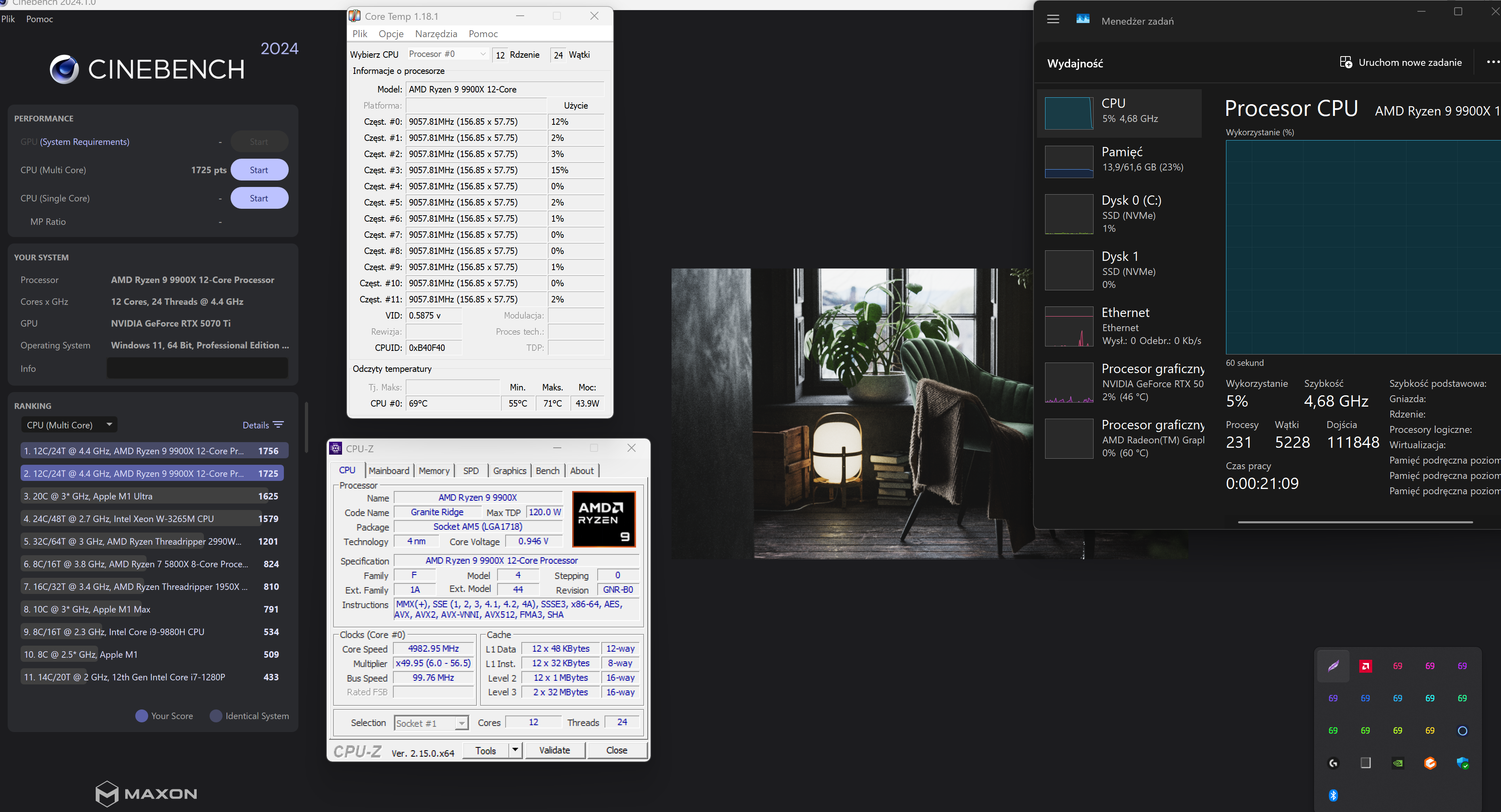
Task: Click Validate in CPU-Z
Action: (555, 750)
